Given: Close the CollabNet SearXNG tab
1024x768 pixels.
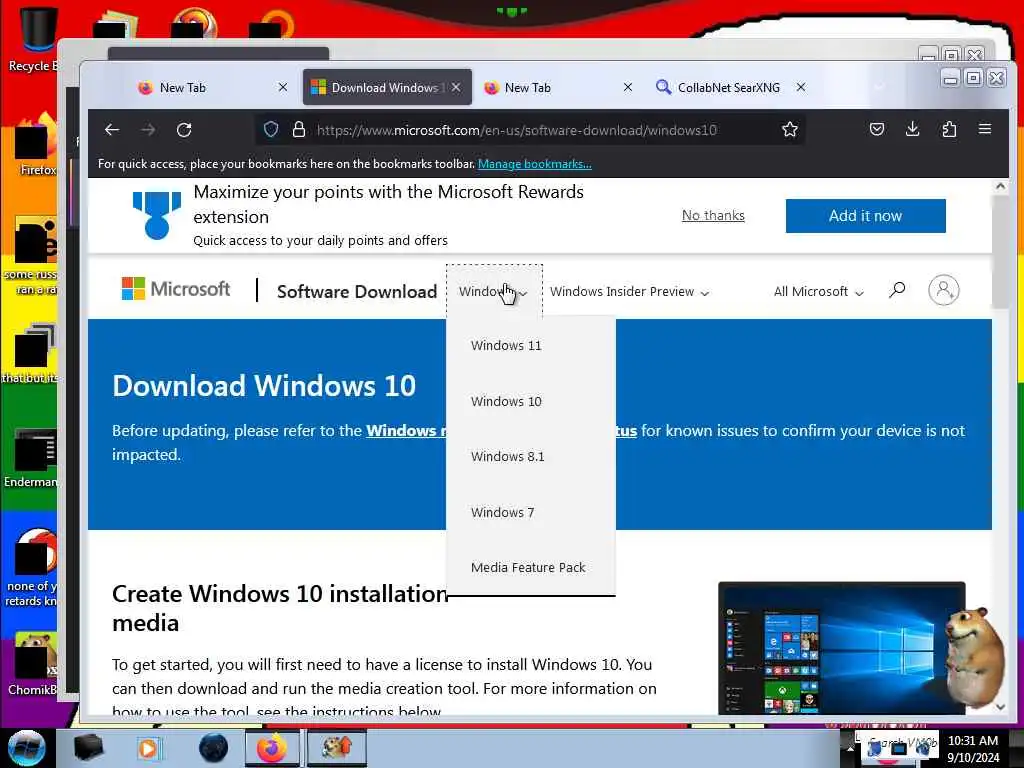Looking at the screenshot, I should (801, 87).
